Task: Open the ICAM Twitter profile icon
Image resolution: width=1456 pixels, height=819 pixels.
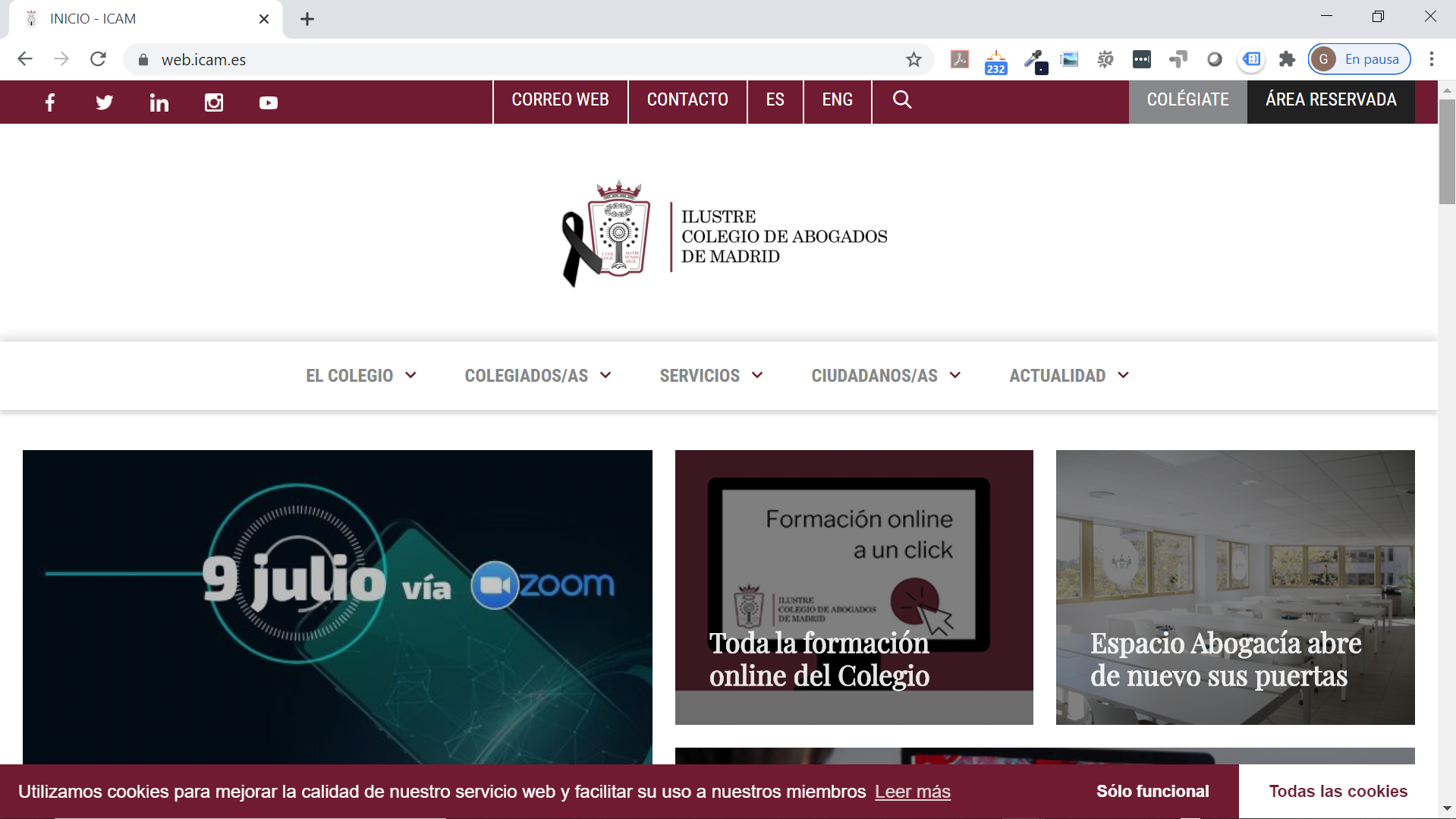Action: point(105,102)
